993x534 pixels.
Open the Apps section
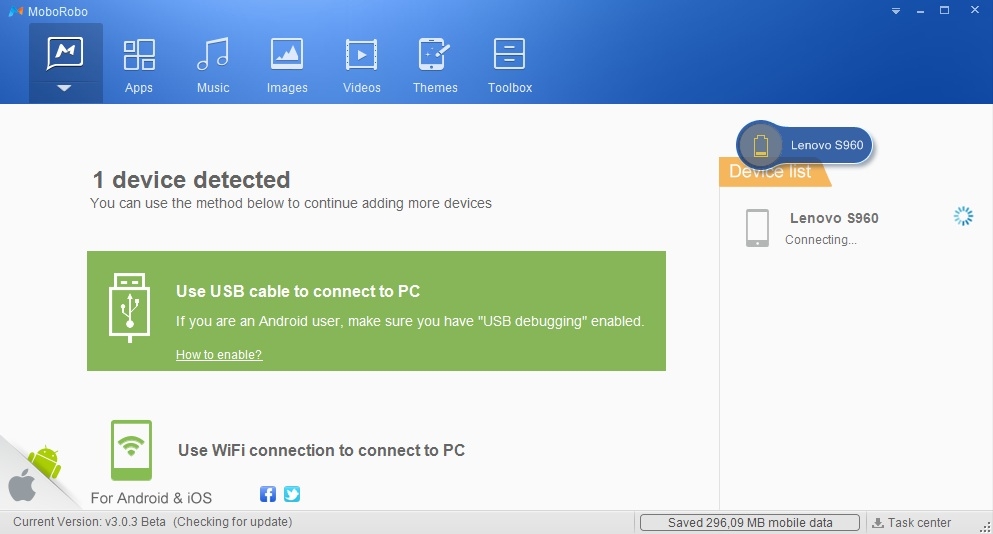[x=139, y=66]
